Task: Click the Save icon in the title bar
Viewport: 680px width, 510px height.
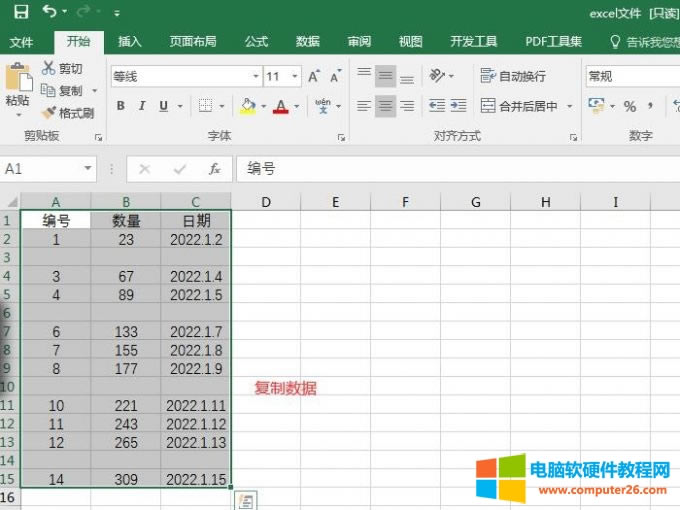Action: tap(20, 12)
